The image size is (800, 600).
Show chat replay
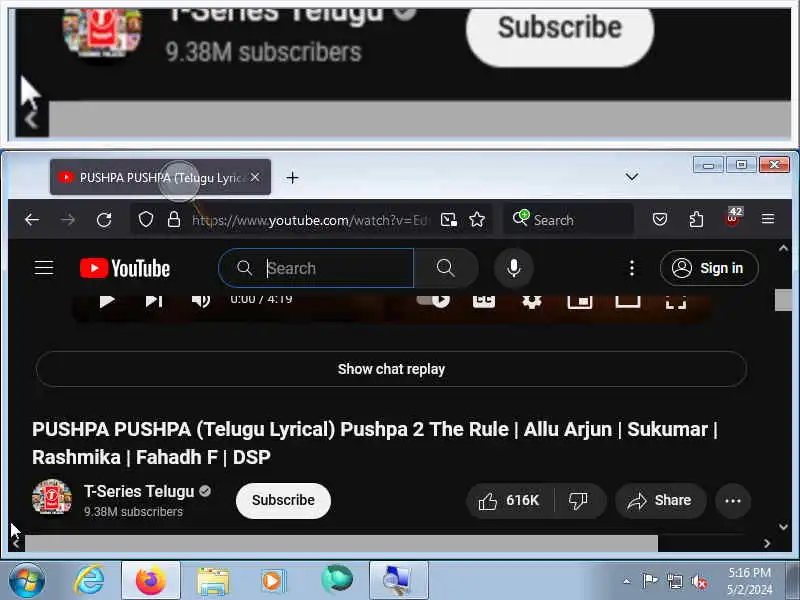(391, 369)
